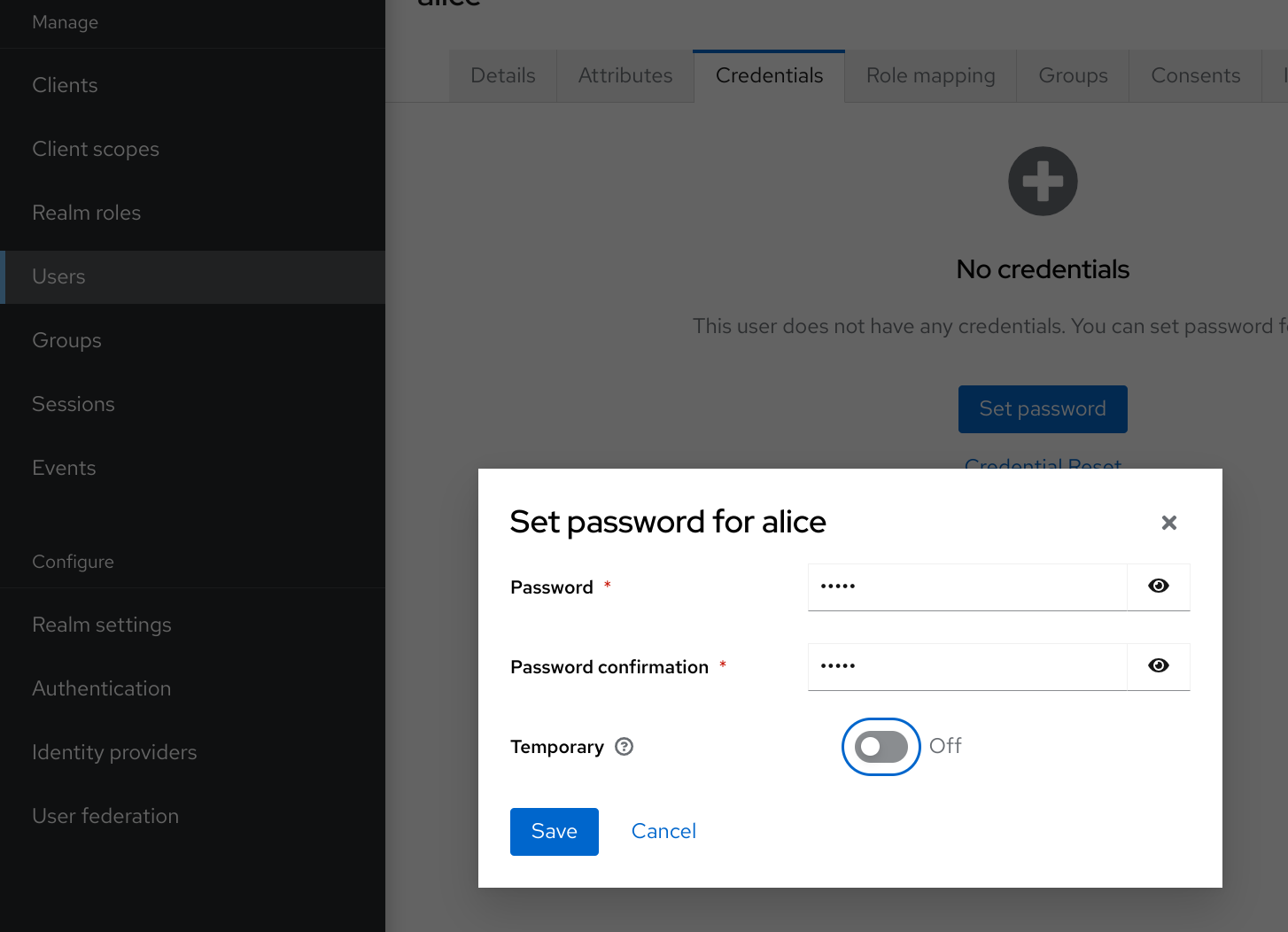Go to Identity providers
This screenshot has width=1288, height=932.
(x=114, y=752)
